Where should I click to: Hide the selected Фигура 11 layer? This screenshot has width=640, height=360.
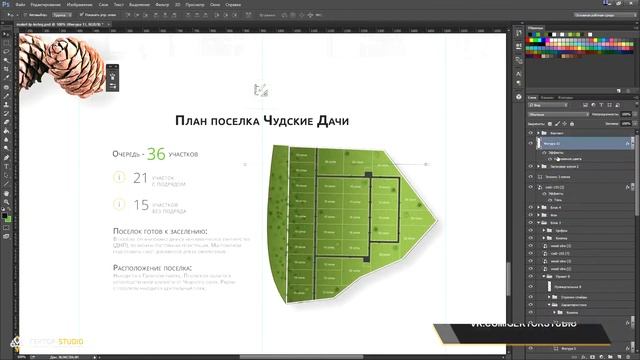(x=531, y=143)
